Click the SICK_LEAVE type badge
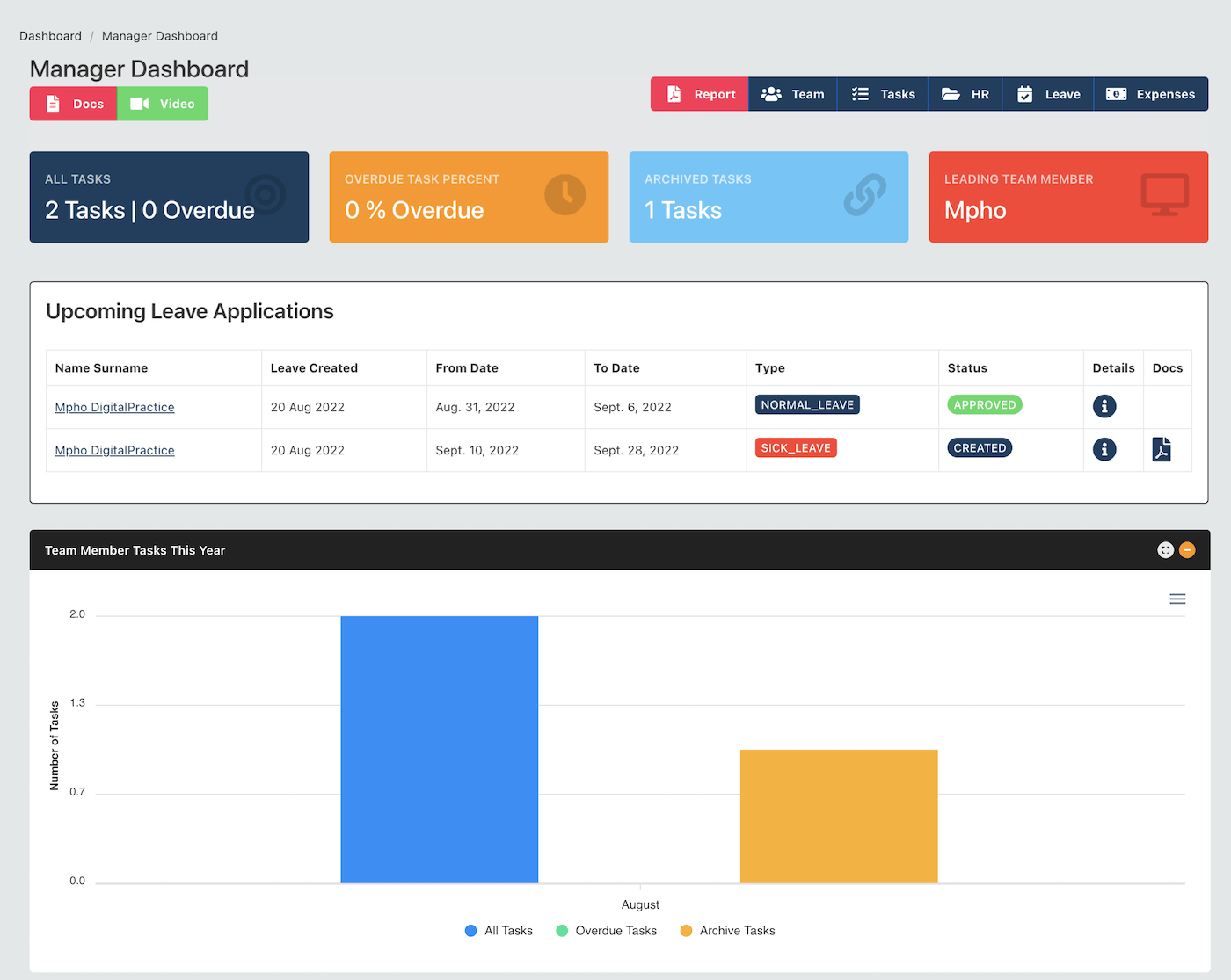1231x980 pixels. tap(796, 447)
